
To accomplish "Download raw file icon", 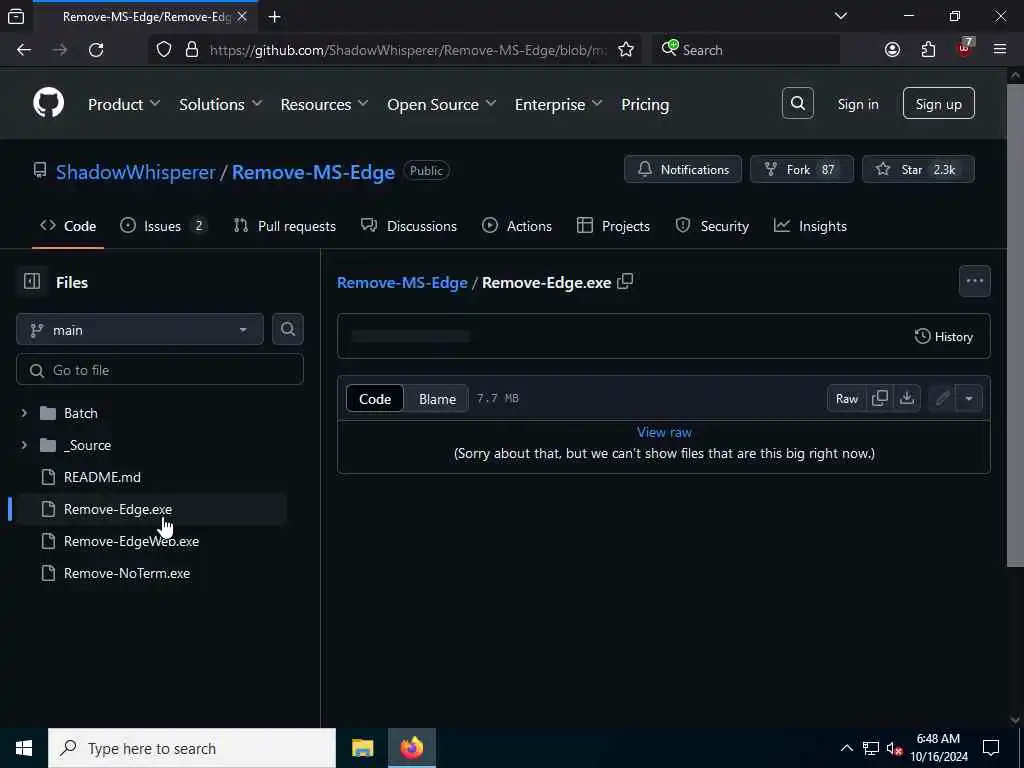I will pyautogui.click(x=906, y=398).
